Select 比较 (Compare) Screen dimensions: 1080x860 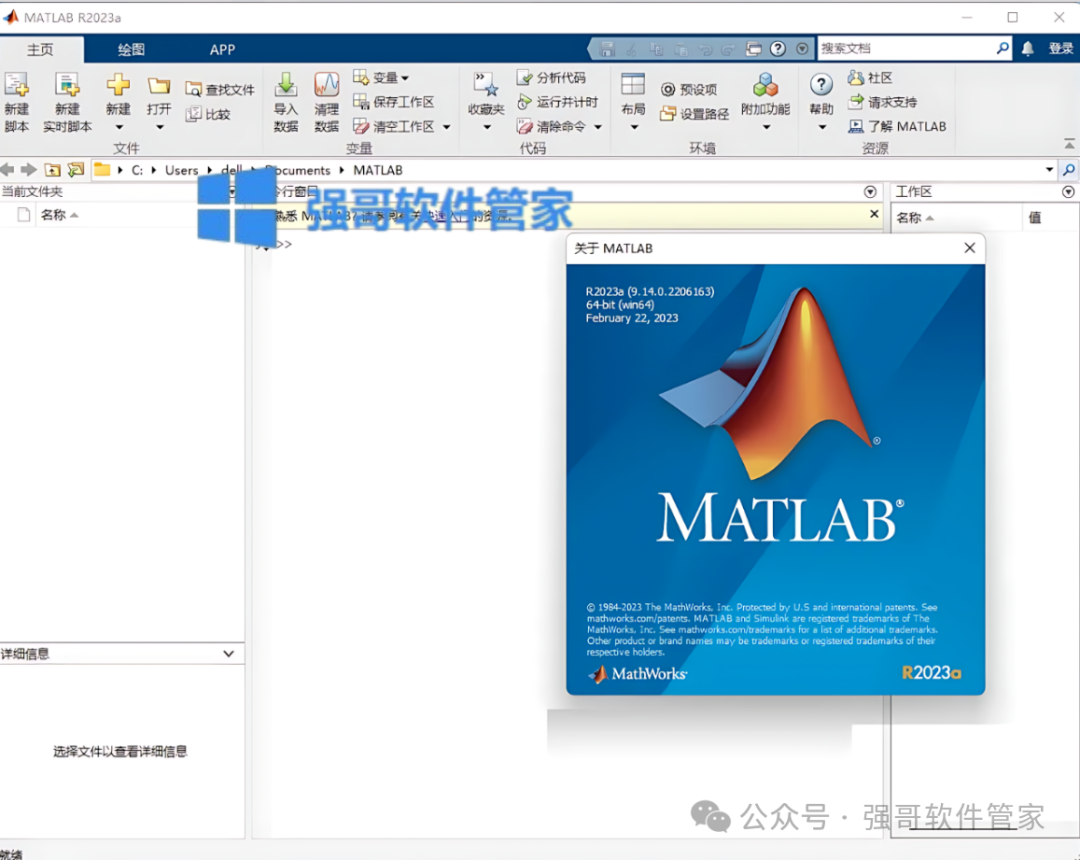[208, 114]
